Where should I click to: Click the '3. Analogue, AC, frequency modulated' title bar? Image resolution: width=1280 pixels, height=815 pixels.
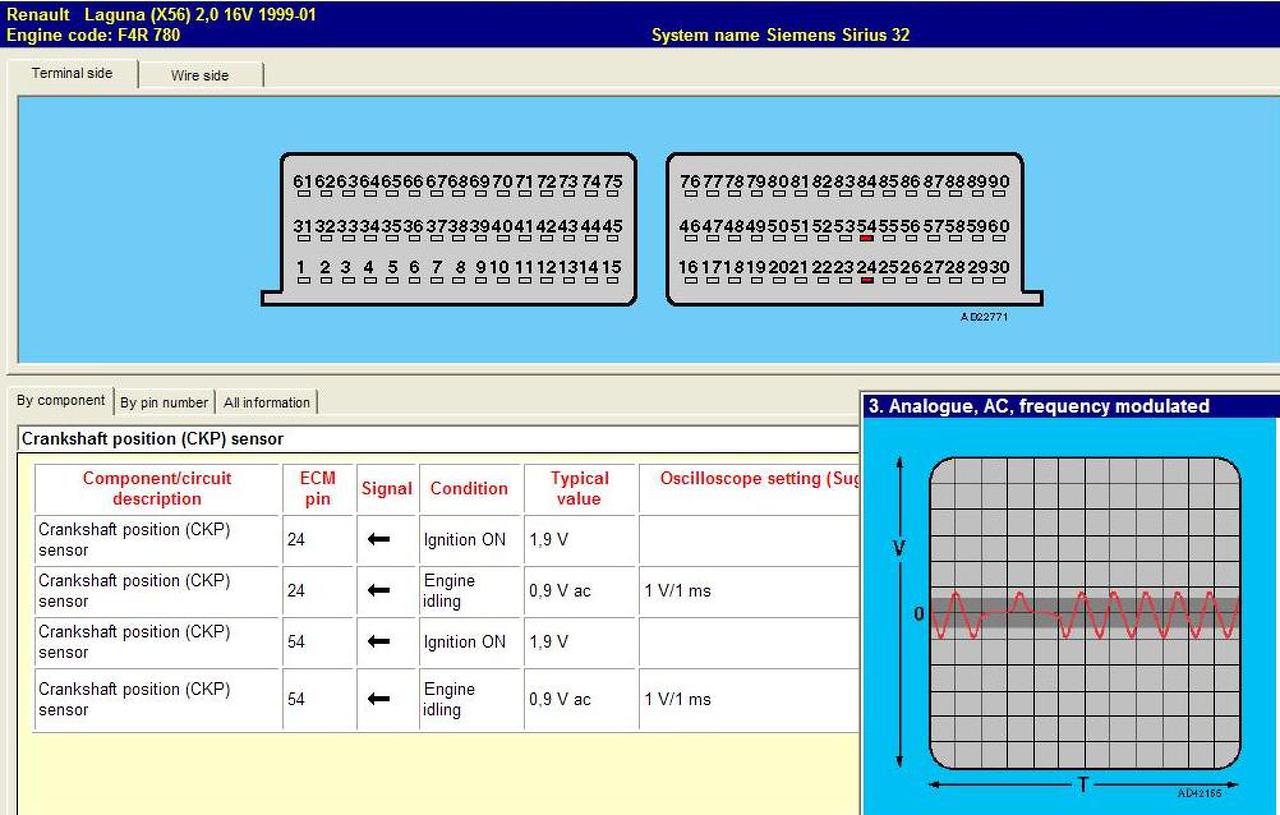(1070, 406)
